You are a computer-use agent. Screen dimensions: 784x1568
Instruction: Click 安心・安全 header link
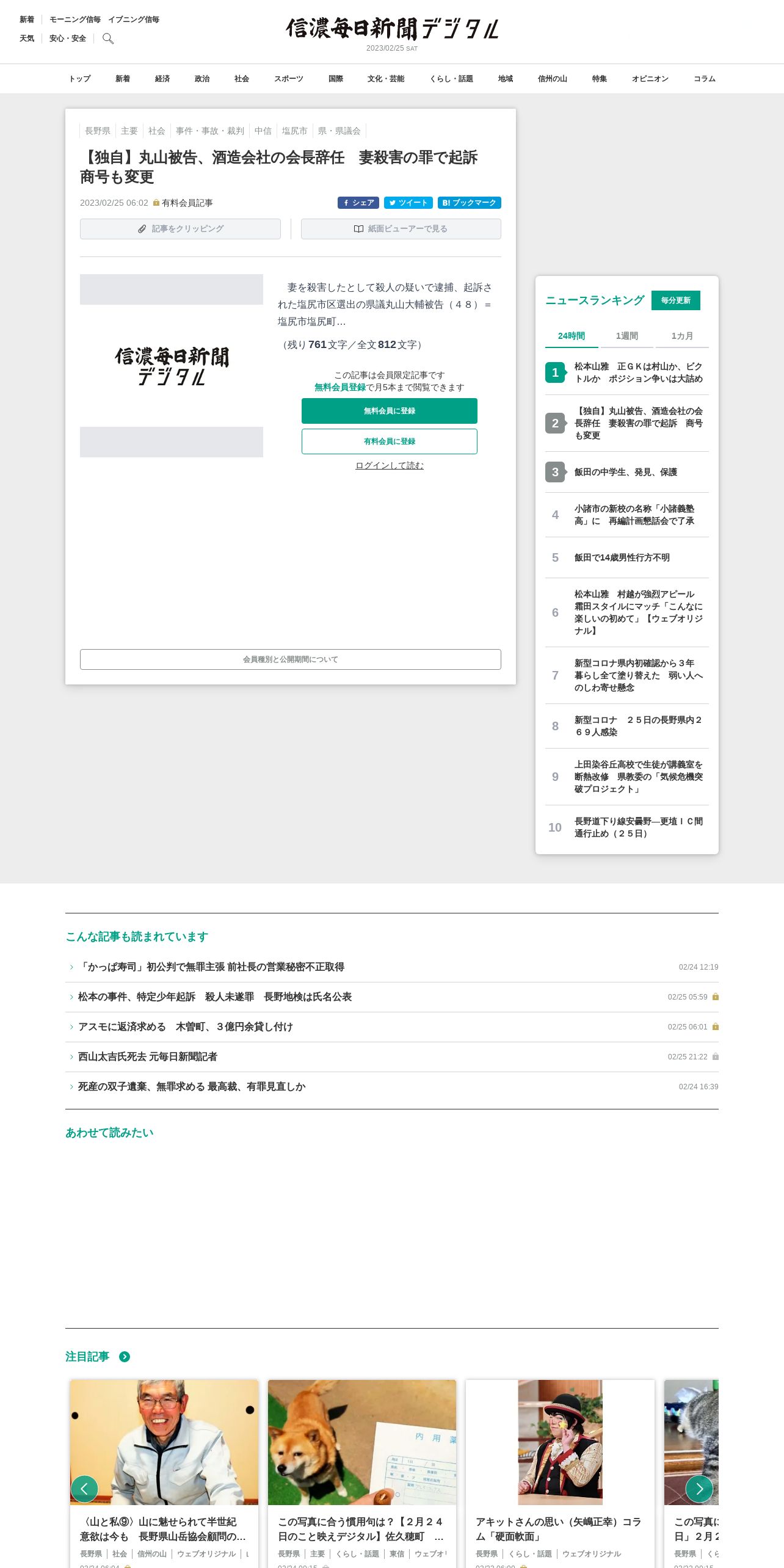[68, 38]
